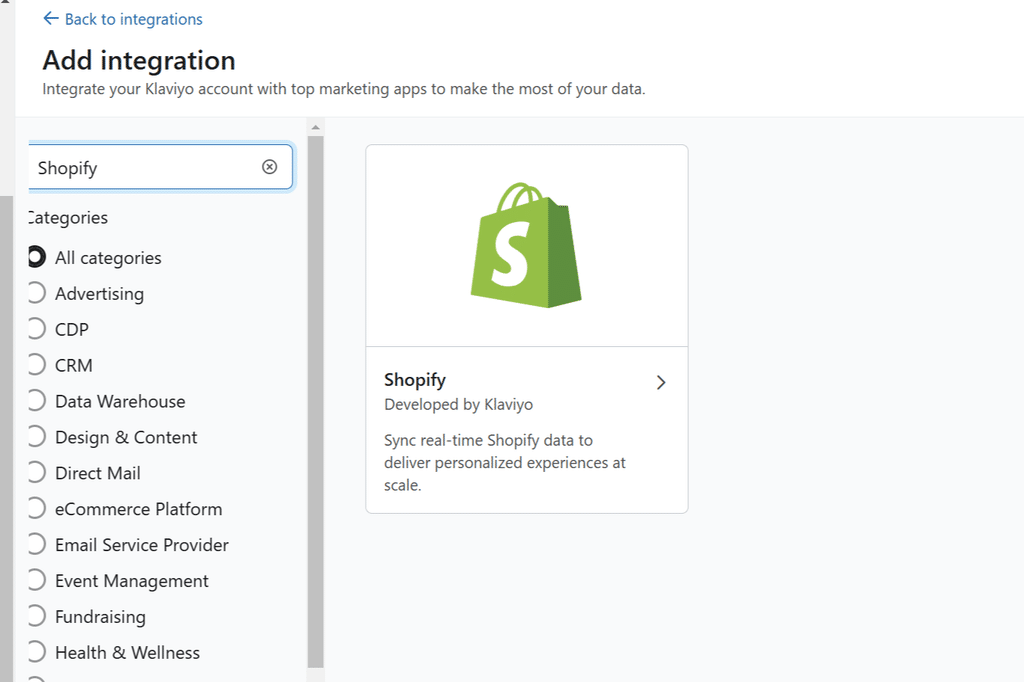
Task: Select the All categories radio button
Action: [x=36, y=257]
